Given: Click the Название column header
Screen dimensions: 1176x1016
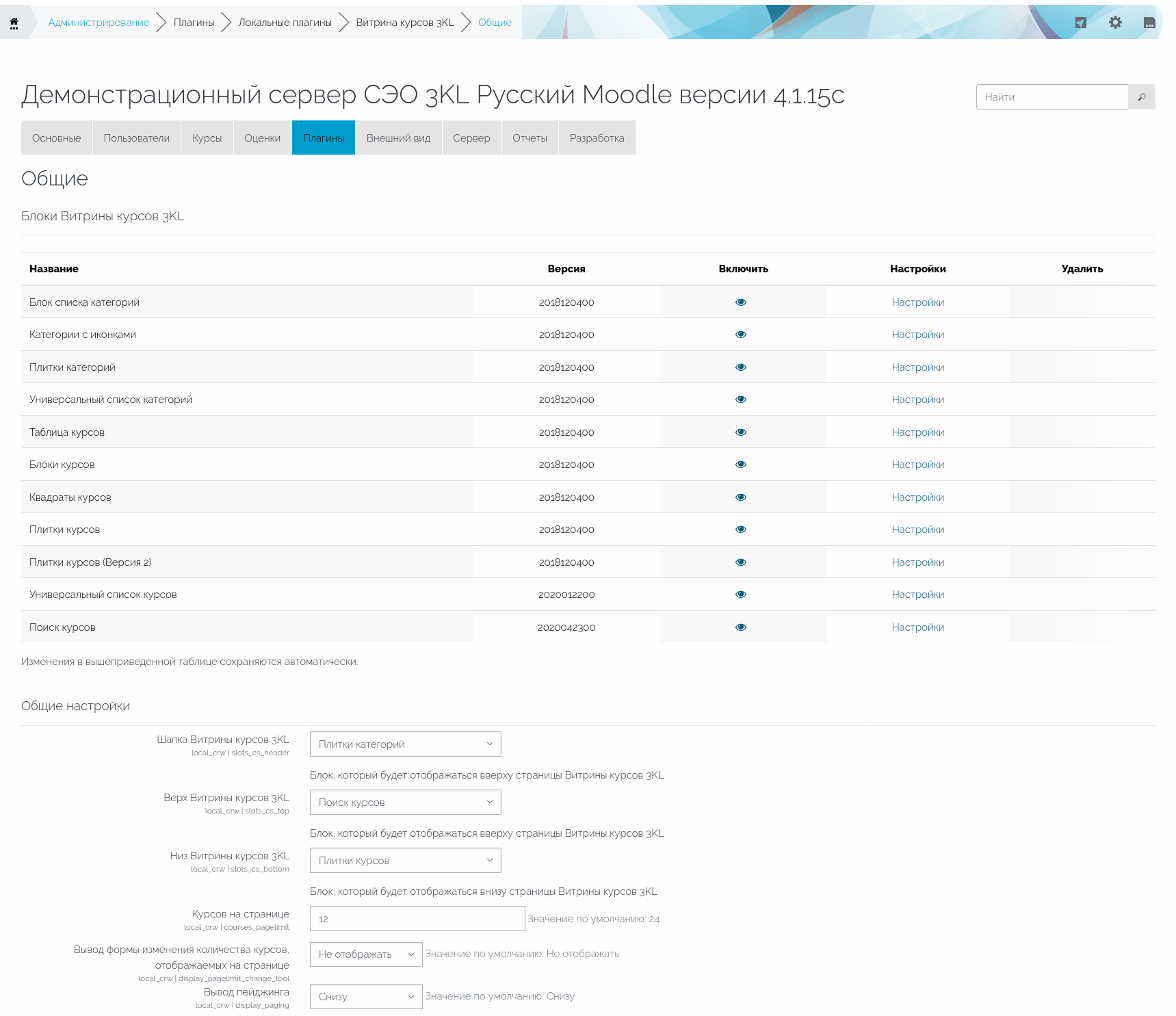Looking at the screenshot, I should (x=54, y=269).
